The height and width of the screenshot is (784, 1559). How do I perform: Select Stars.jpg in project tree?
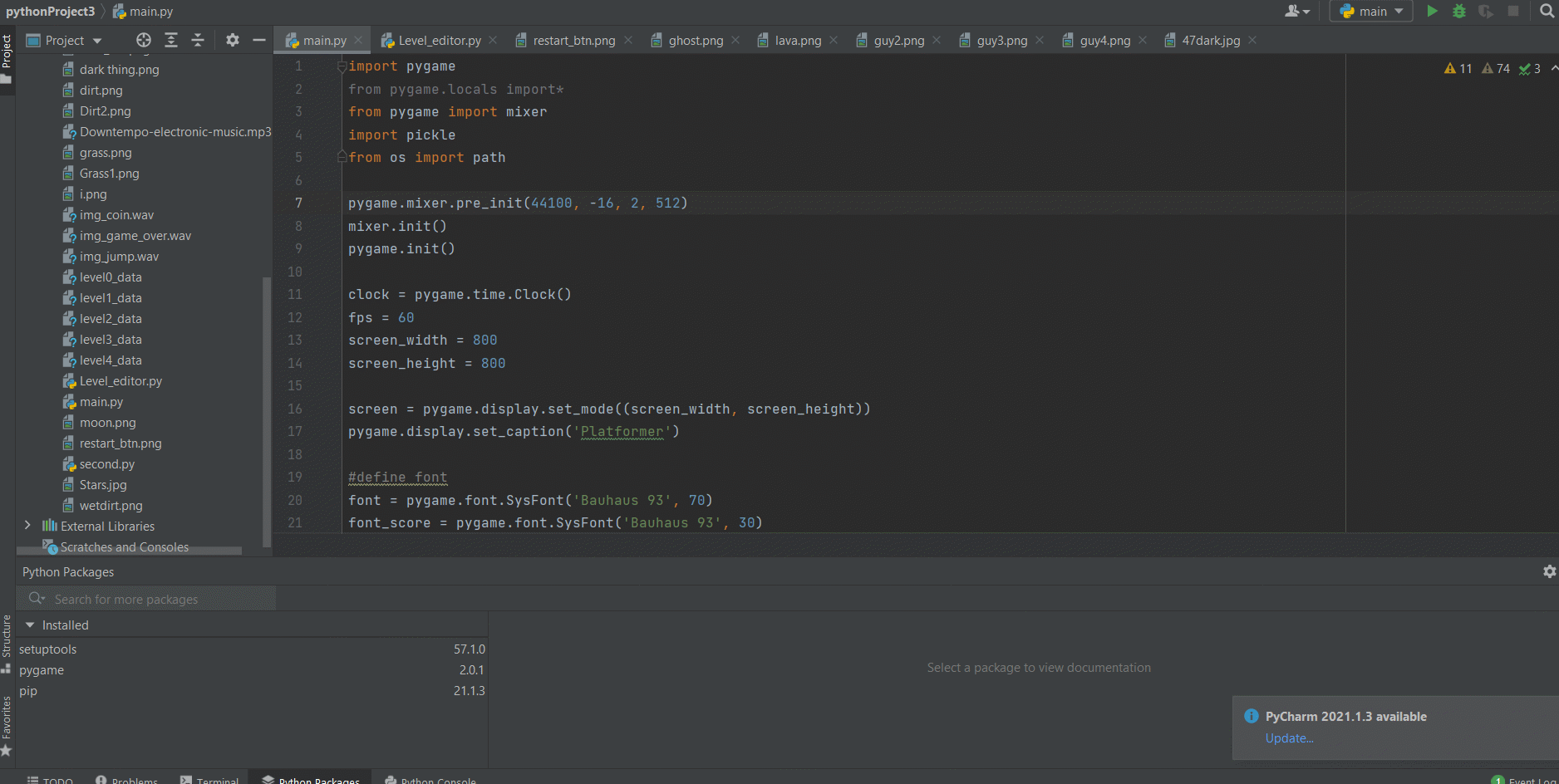[x=103, y=484]
